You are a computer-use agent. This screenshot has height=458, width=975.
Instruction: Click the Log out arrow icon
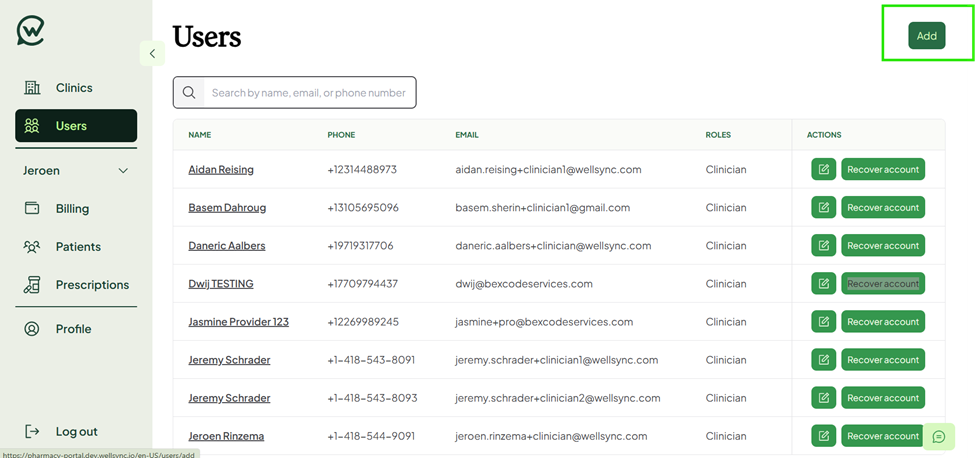click(x=32, y=431)
